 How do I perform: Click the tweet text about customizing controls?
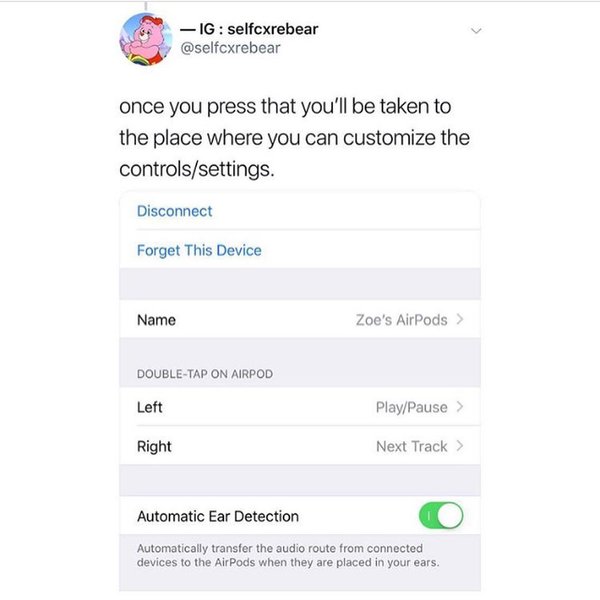coord(294,138)
